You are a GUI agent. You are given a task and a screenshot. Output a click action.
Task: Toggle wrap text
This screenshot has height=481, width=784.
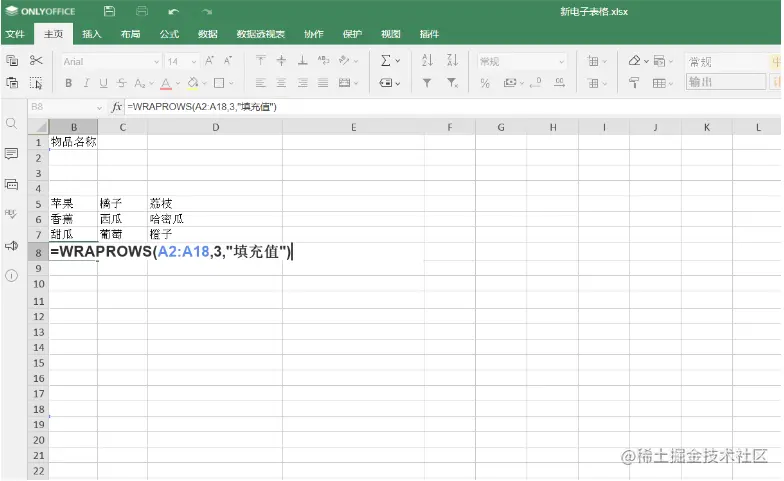324,60
